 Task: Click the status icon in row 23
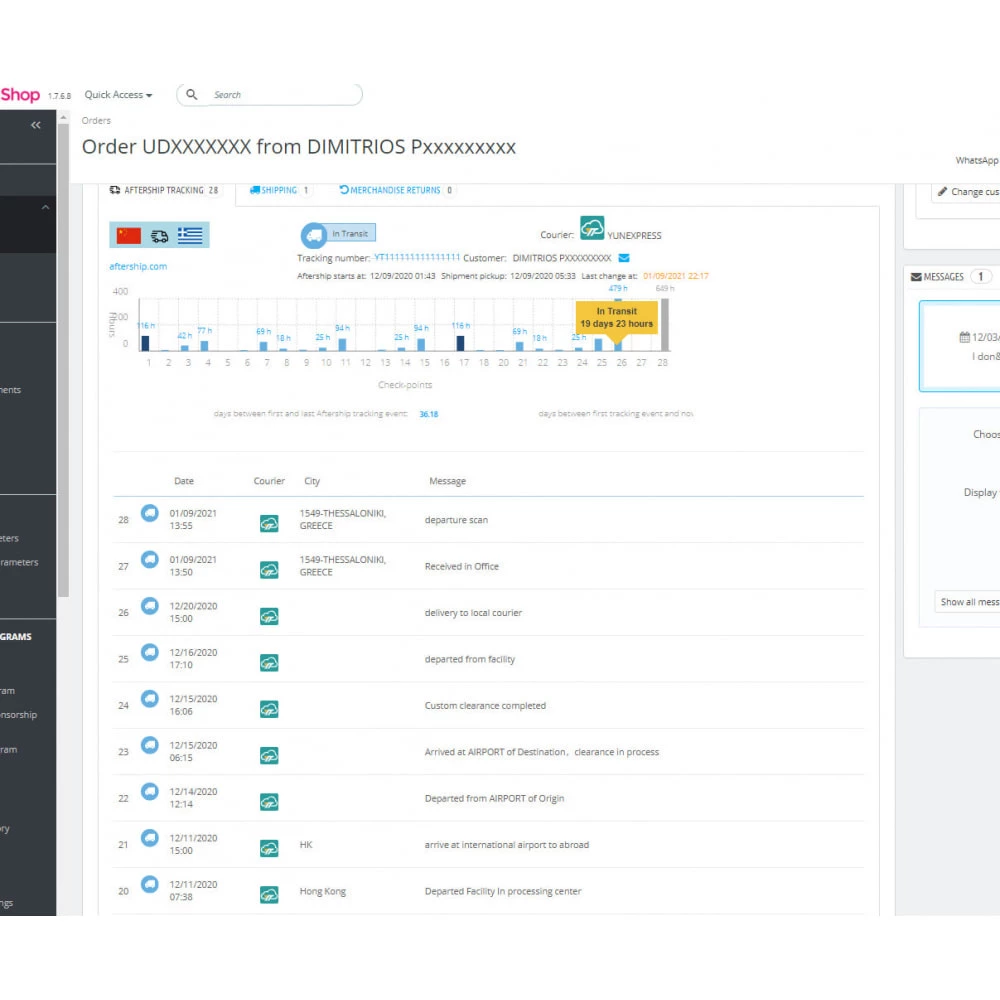click(150, 745)
